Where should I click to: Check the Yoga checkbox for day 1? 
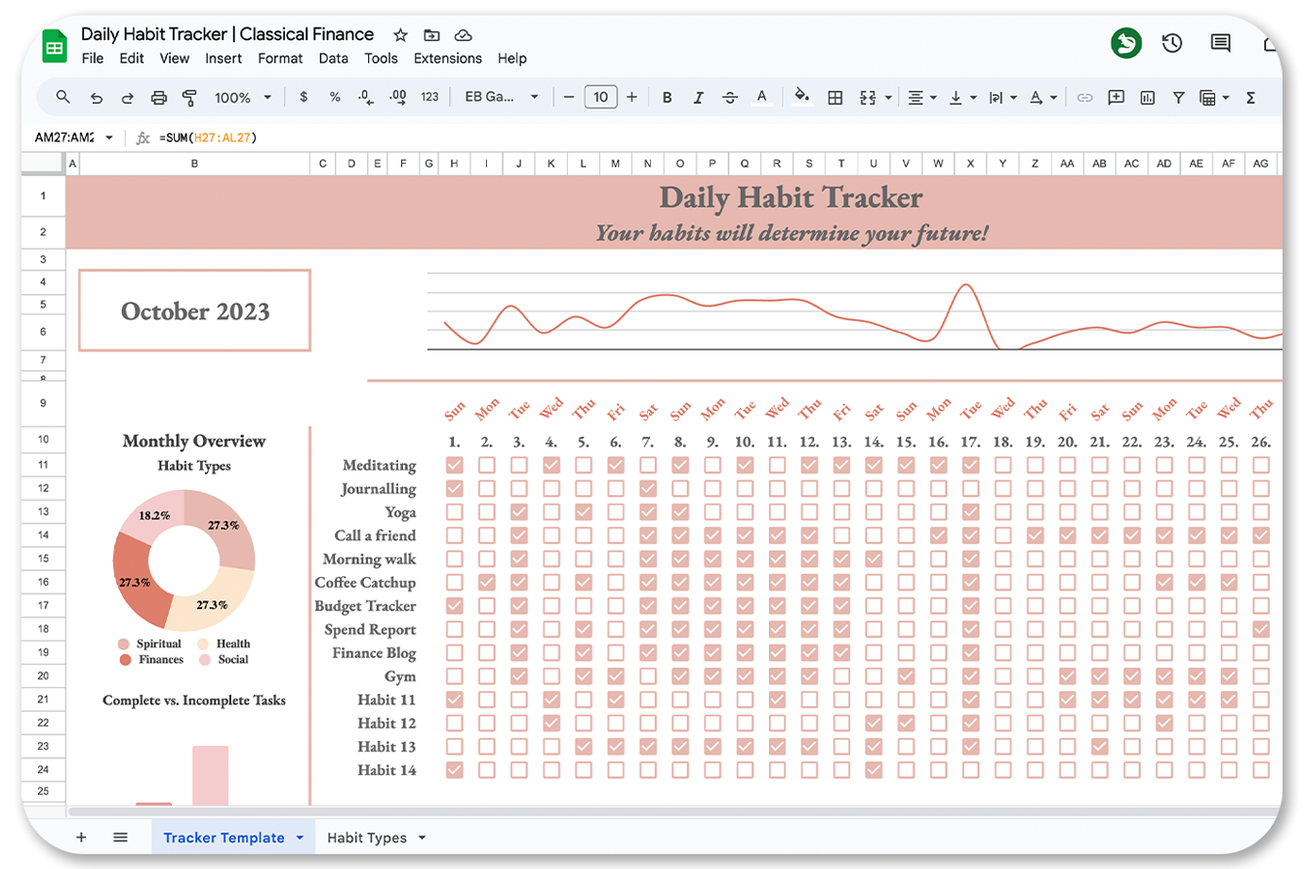coord(455,512)
